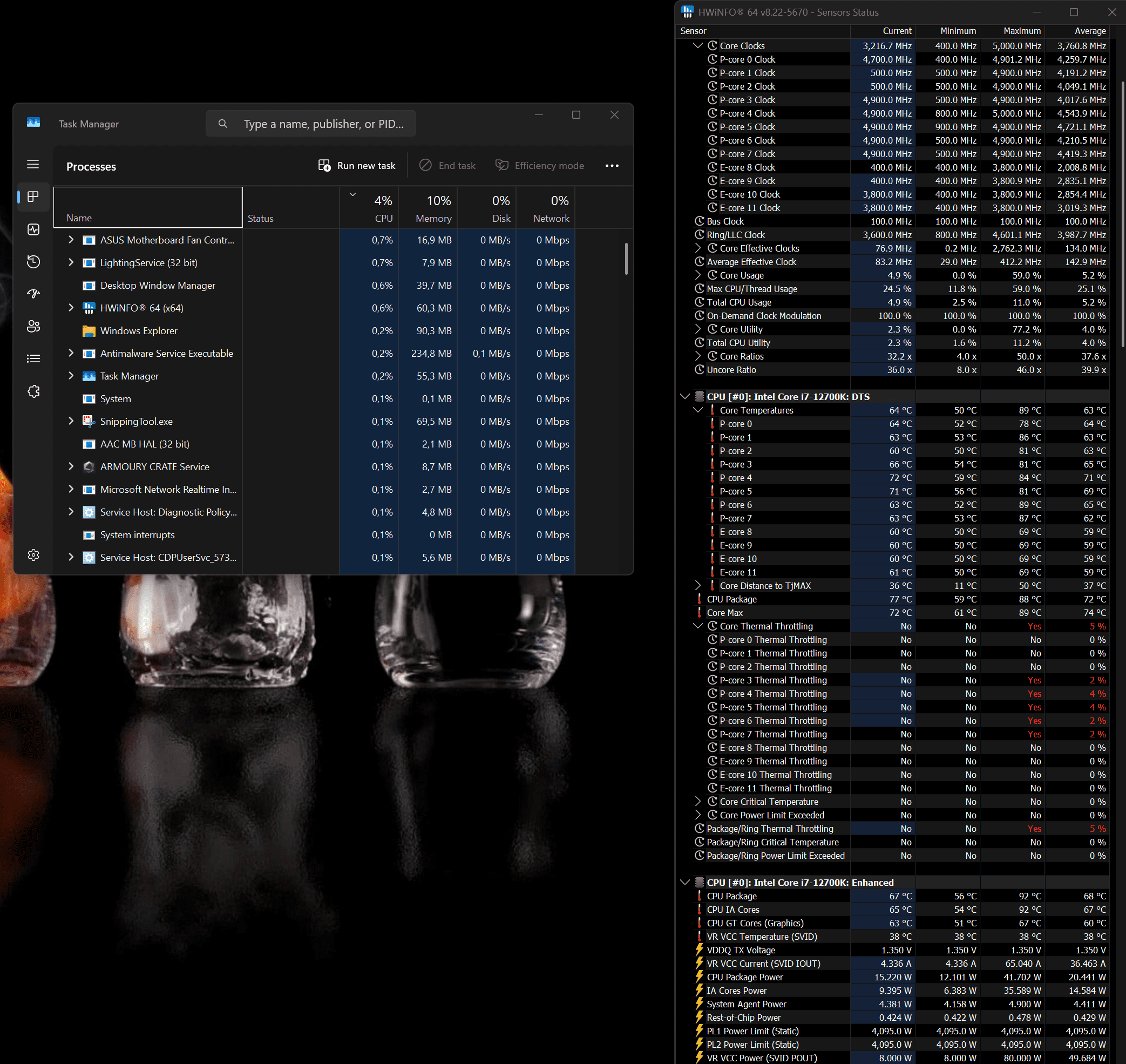Click the search magnifier icon
Image resolution: width=1126 pixels, height=1064 pixels.
coord(223,124)
